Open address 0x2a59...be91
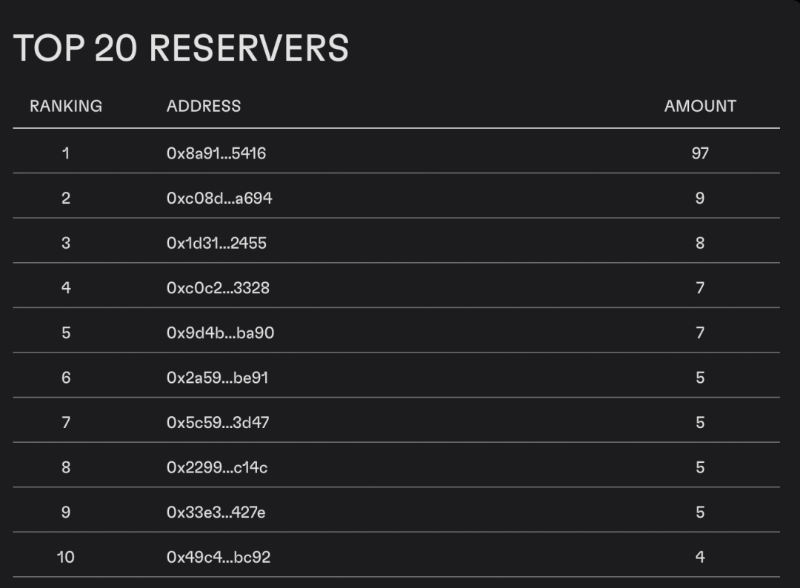This screenshot has width=800, height=588. pos(218,378)
